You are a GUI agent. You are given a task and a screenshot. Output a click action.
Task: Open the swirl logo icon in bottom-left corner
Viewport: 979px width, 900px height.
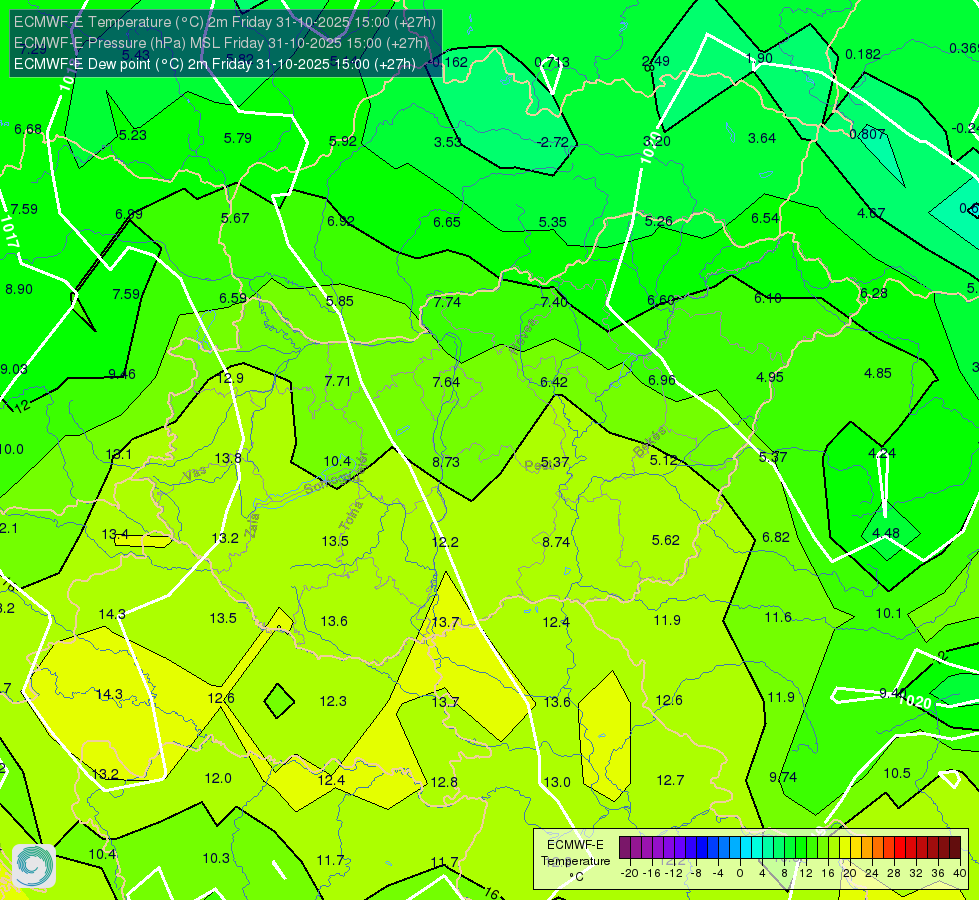pos(34,865)
